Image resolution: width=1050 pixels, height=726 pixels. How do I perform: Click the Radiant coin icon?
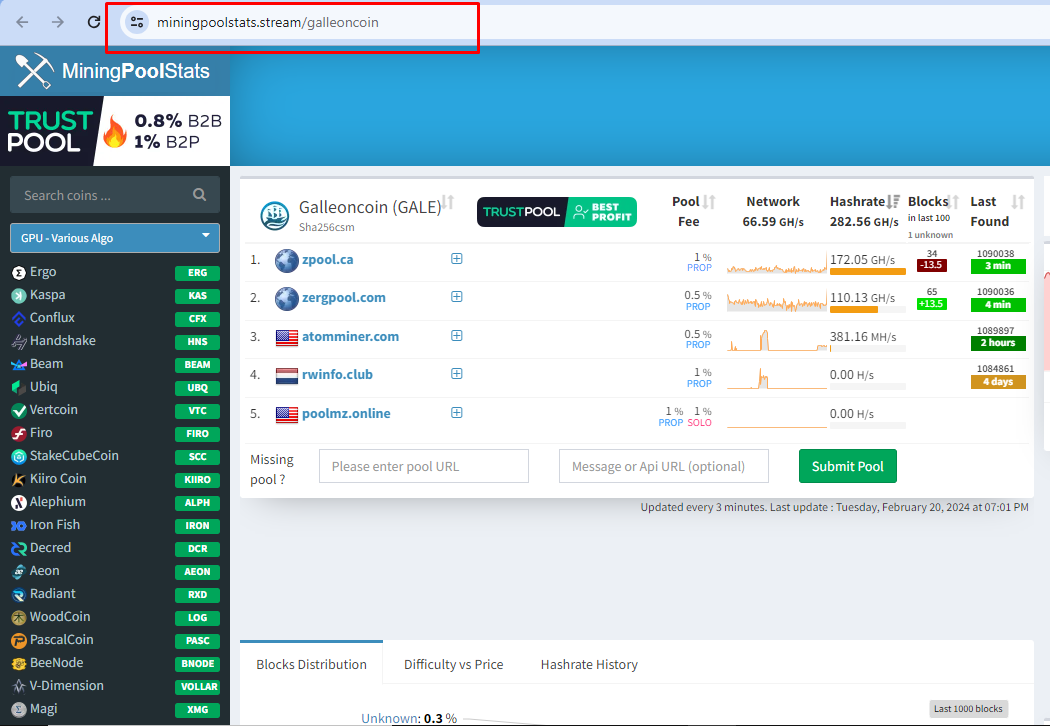tap(19, 594)
